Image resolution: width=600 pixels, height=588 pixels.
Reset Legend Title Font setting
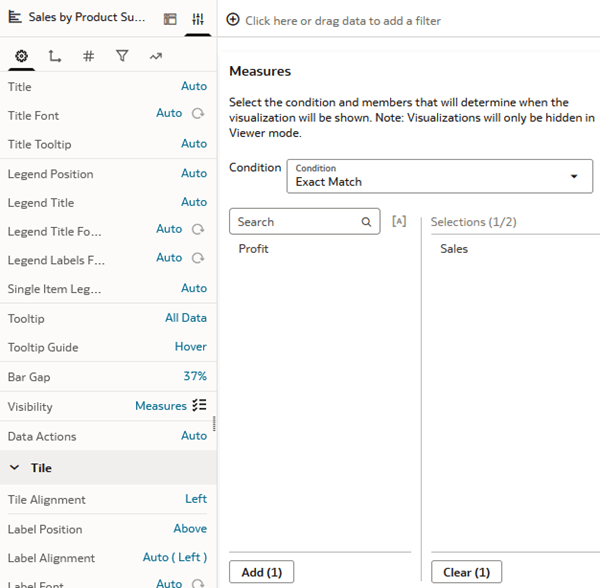198,230
